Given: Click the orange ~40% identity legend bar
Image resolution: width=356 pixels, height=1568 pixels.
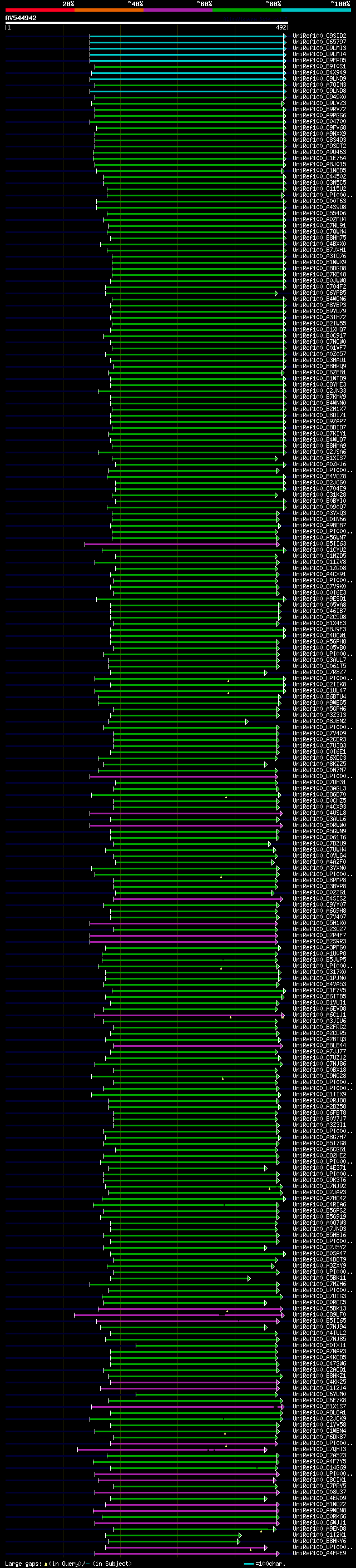Looking at the screenshot, I should (109, 10).
